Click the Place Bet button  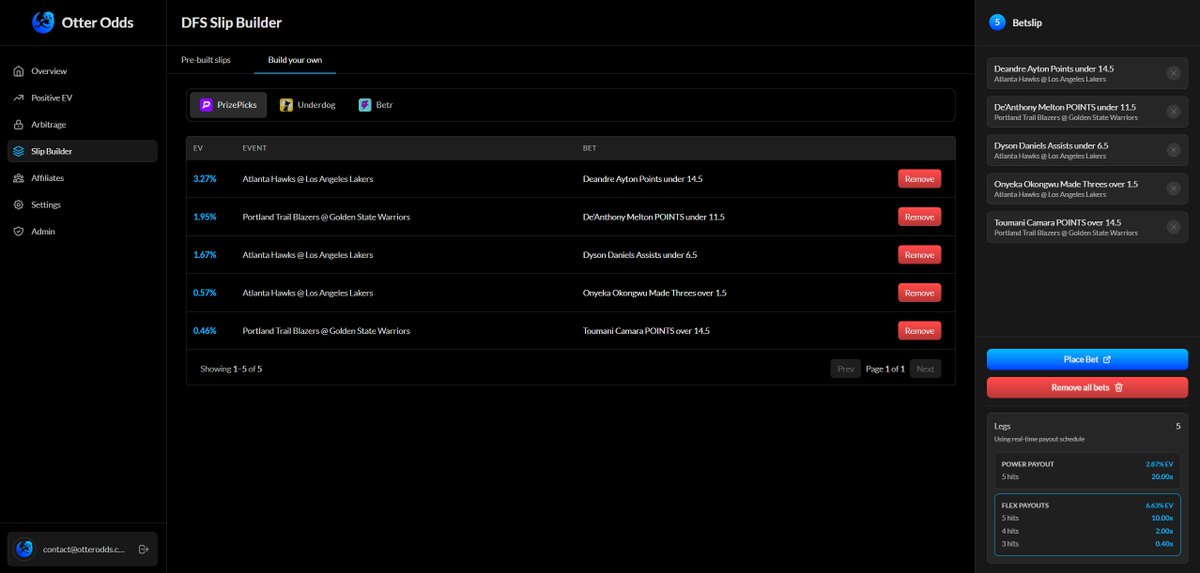1087,359
